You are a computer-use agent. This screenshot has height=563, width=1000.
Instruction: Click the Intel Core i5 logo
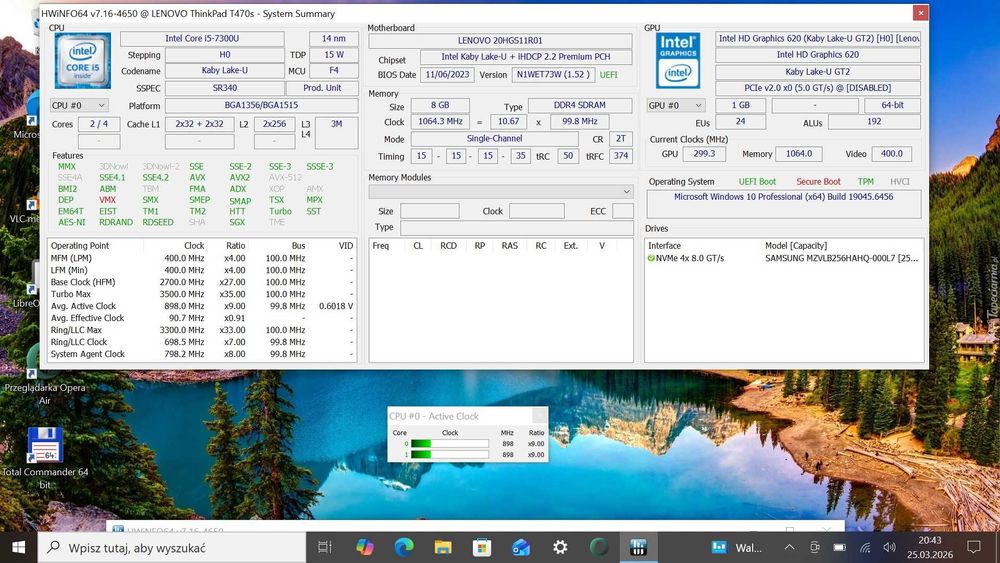[x=82, y=61]
